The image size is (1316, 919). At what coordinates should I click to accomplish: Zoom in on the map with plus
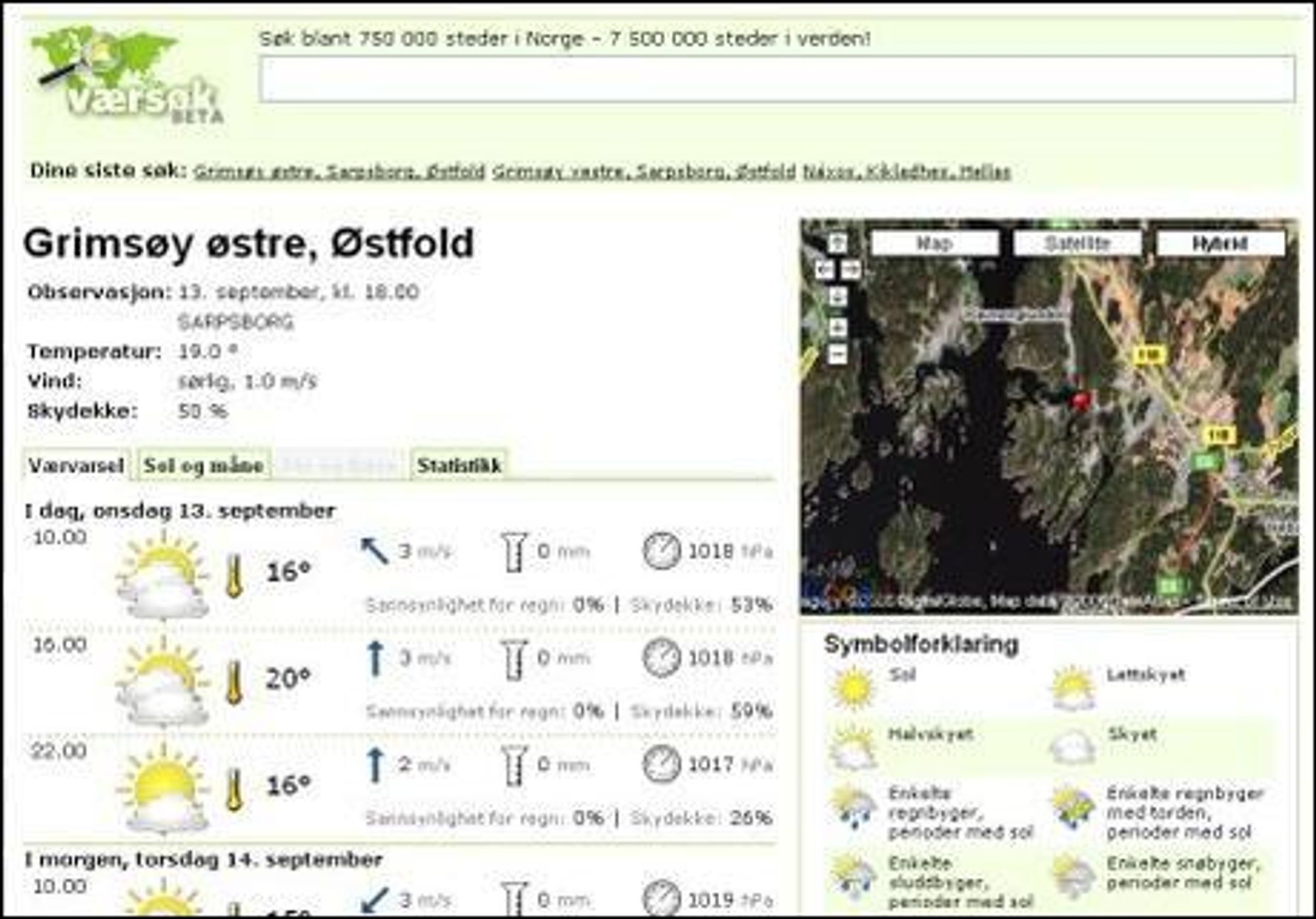point(837,327)
